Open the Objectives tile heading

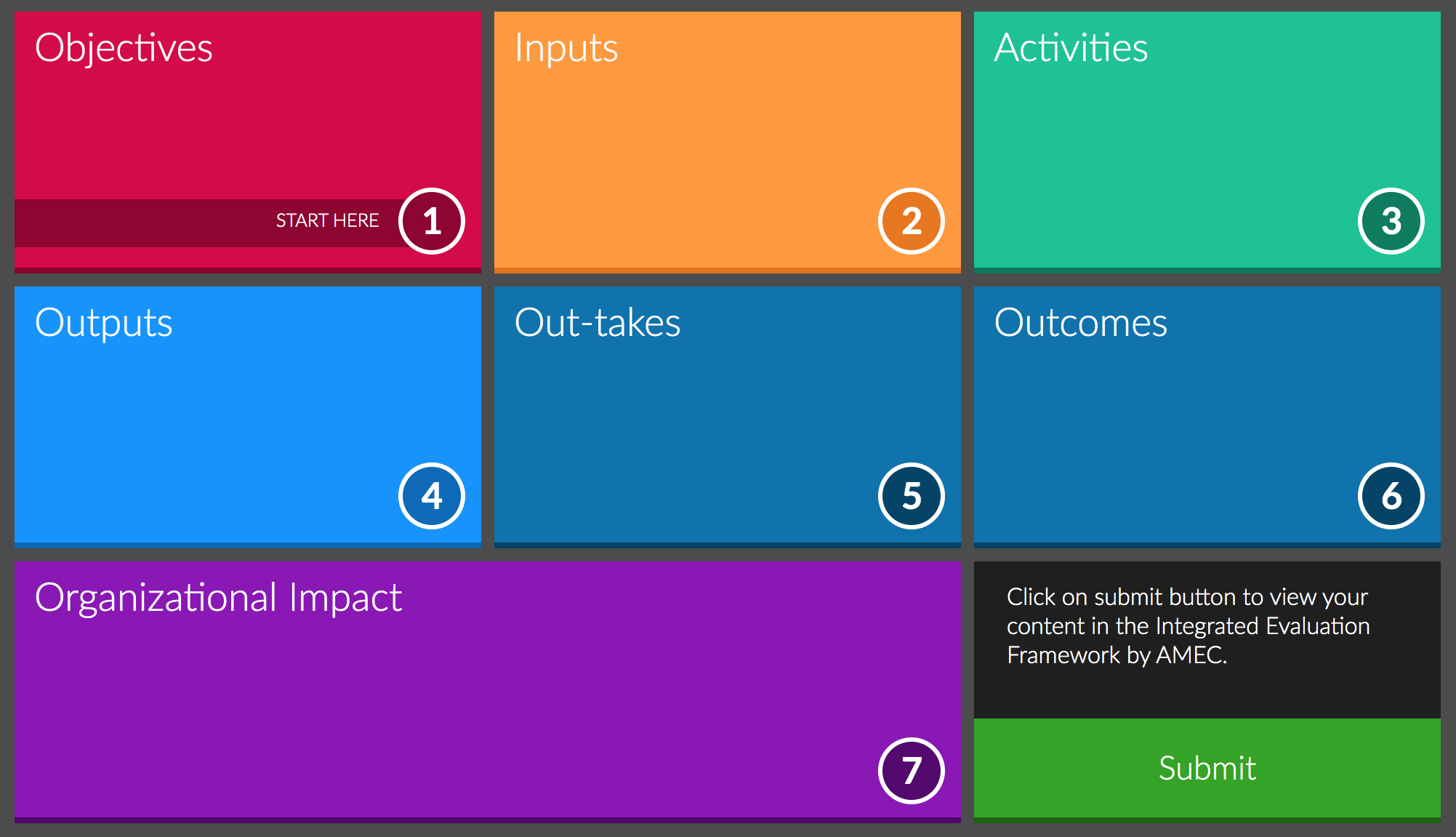click(x=124, y=48)
